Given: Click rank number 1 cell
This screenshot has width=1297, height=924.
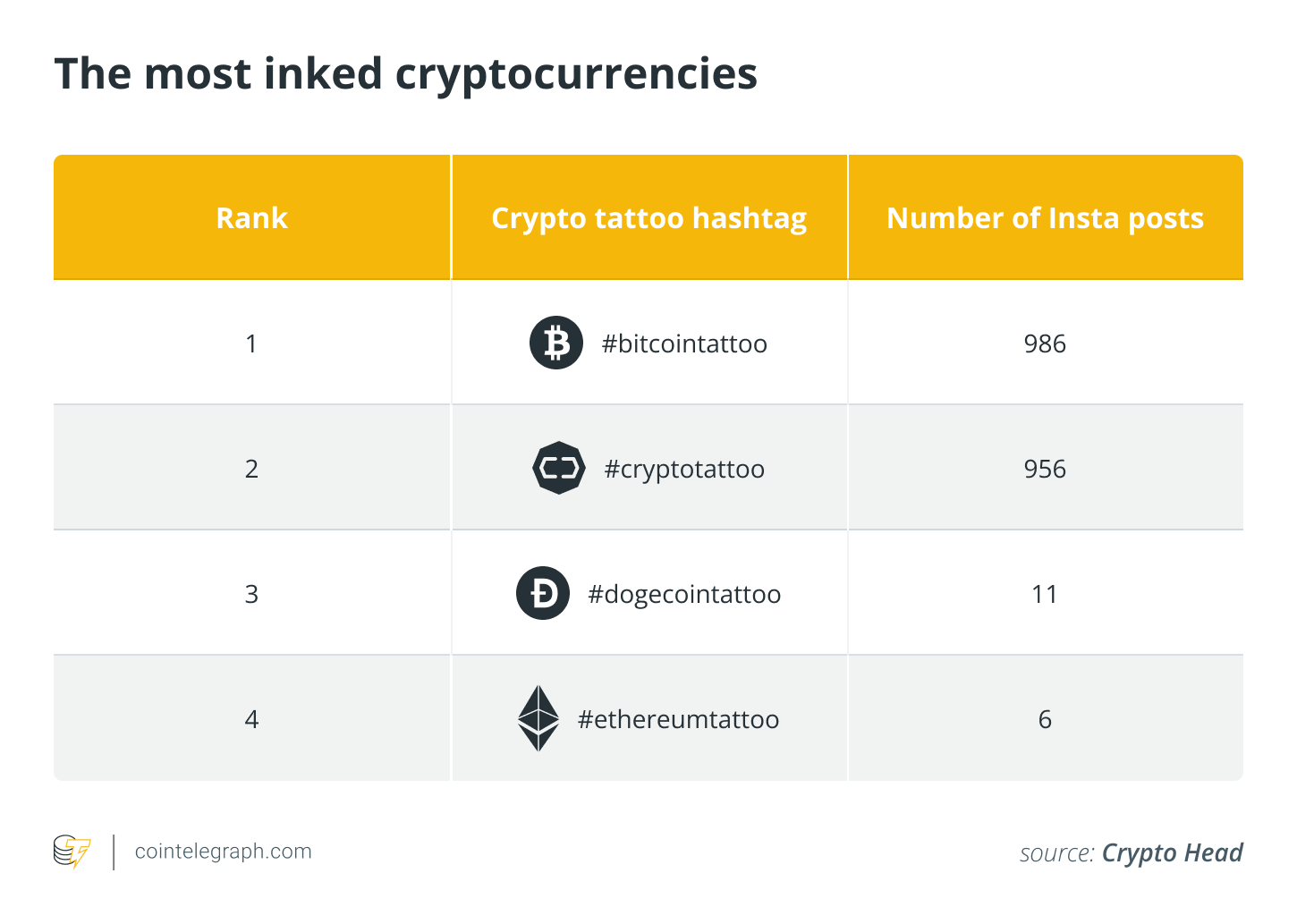Looking at the screenshot, I should coord(251,344).
